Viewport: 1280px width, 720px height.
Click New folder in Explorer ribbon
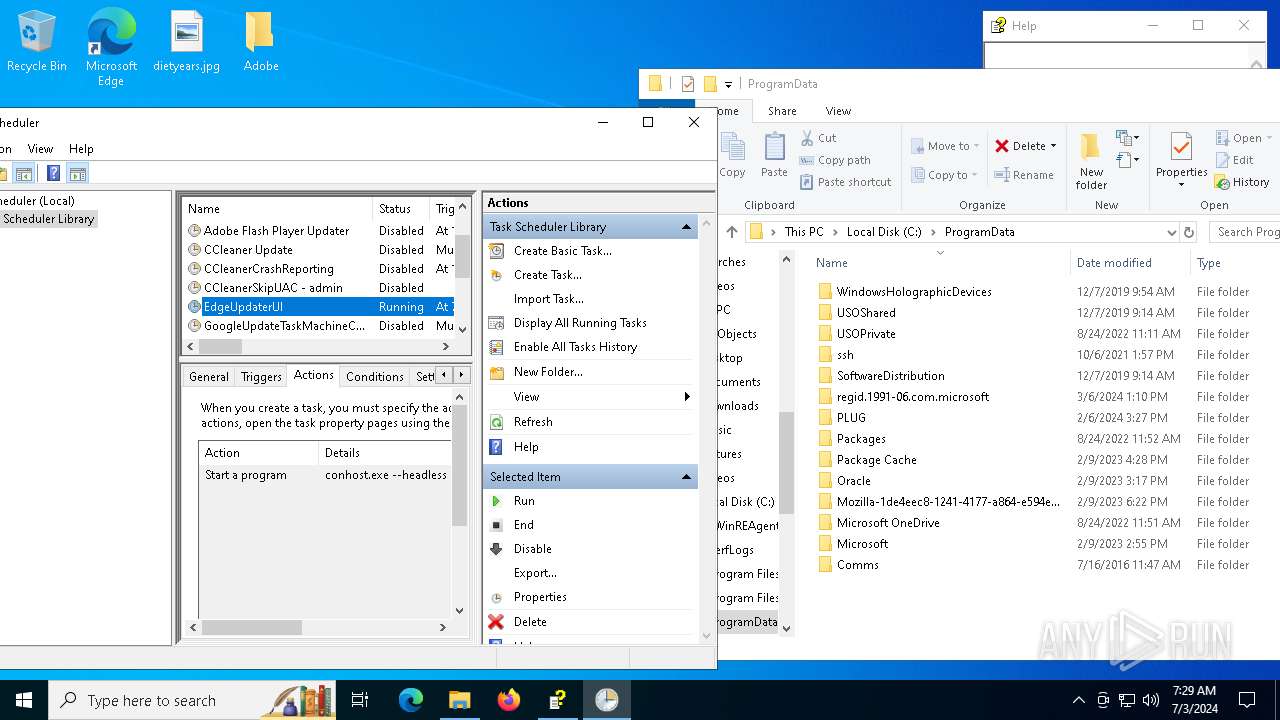click(1091, 160)
